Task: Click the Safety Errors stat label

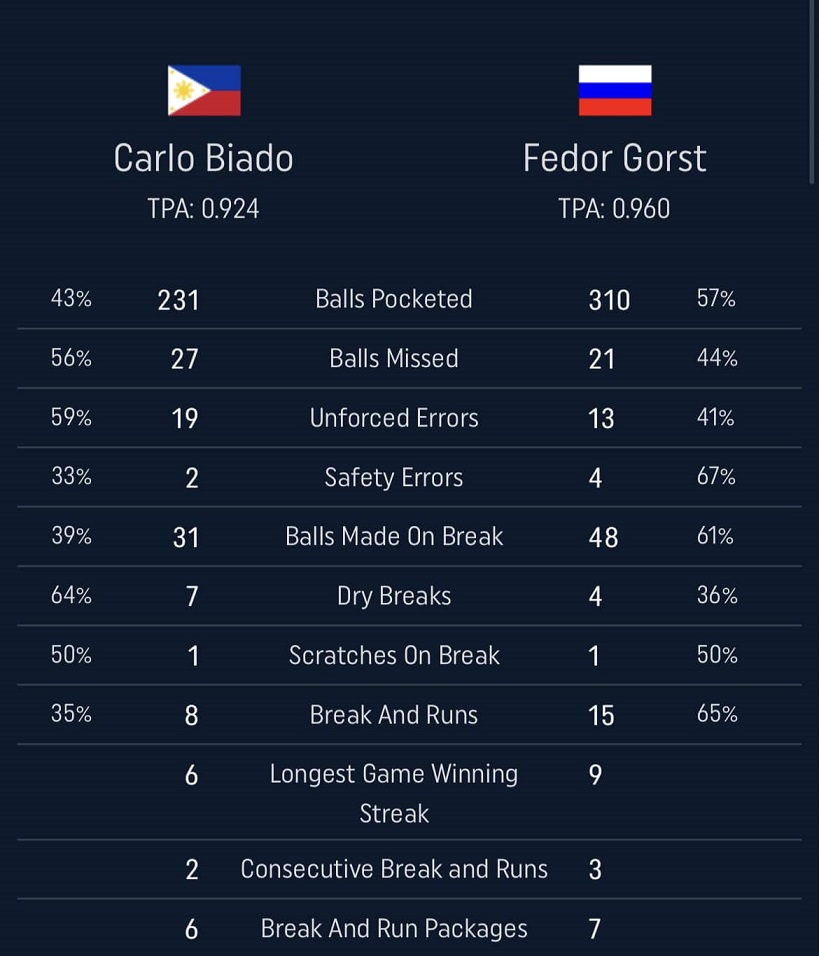Action: pyautogui.click(x=394, y=478)
